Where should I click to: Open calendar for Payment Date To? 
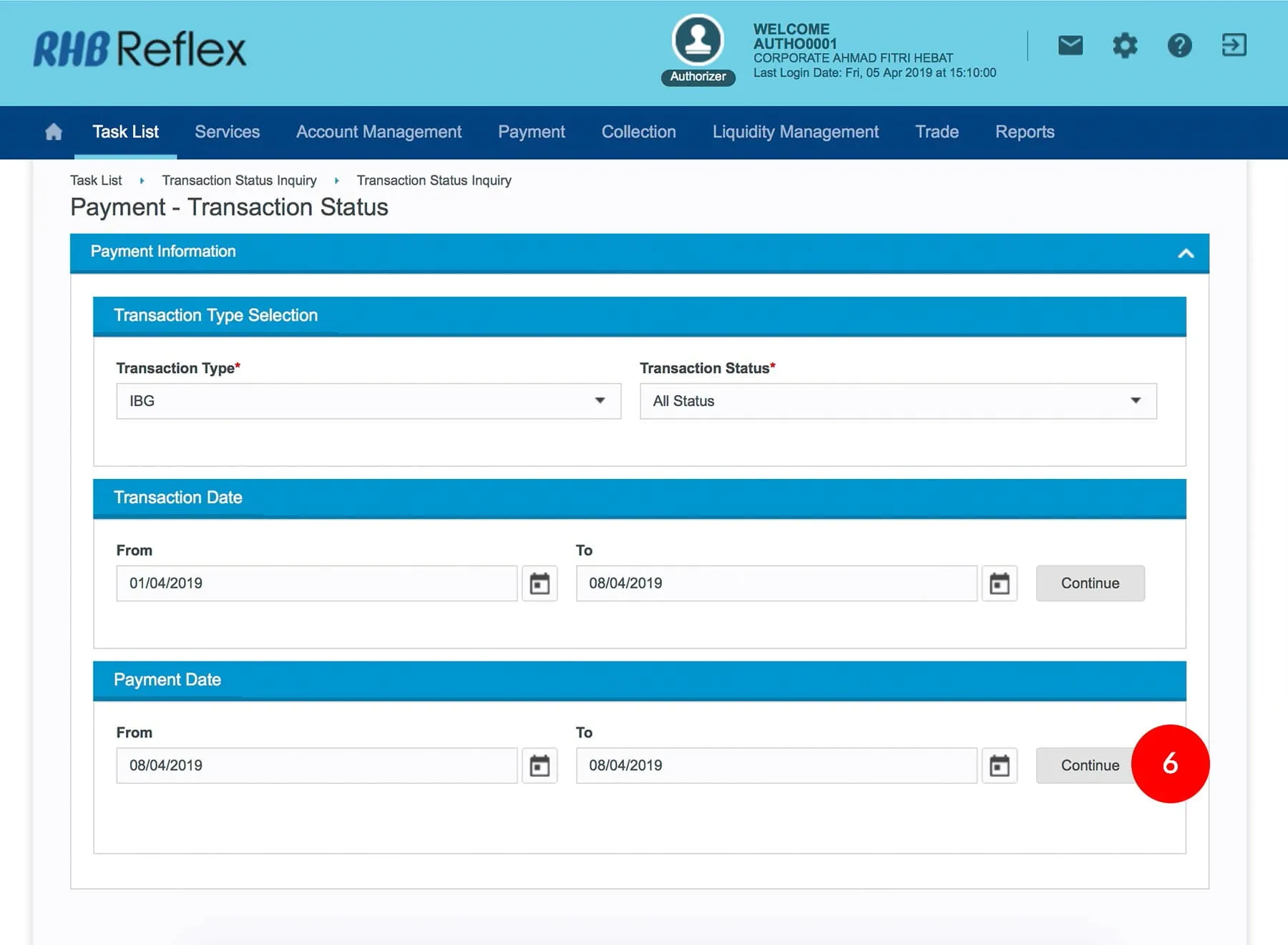point(999,765)
